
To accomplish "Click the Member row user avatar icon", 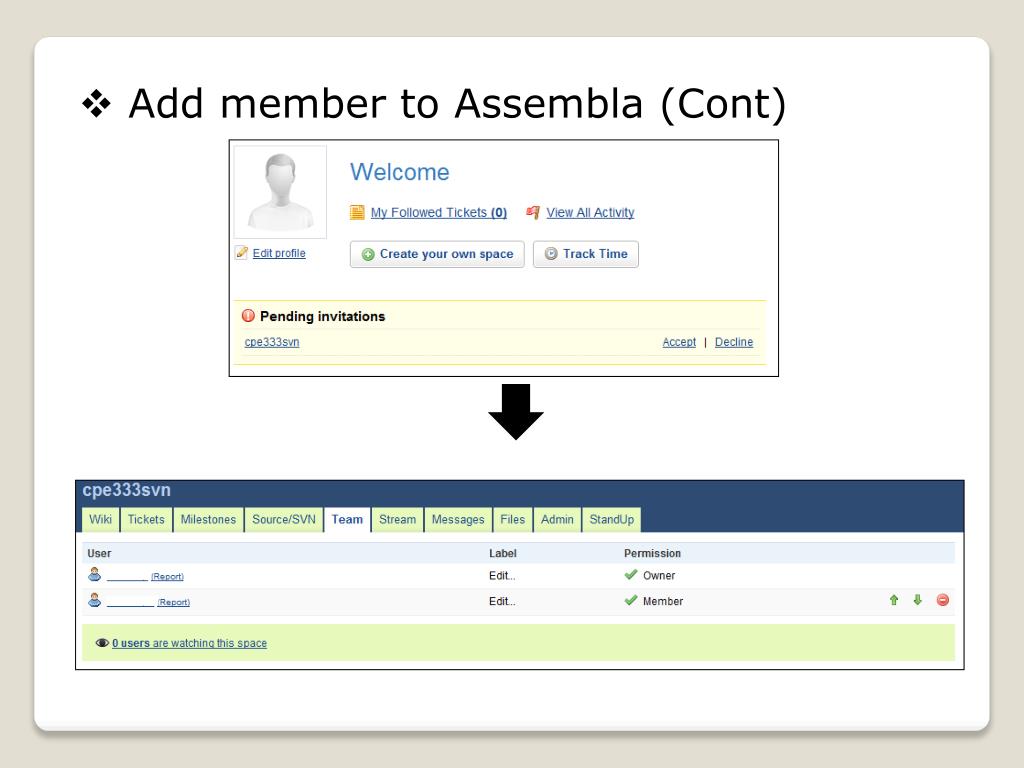I will click(x=95, y=600).
